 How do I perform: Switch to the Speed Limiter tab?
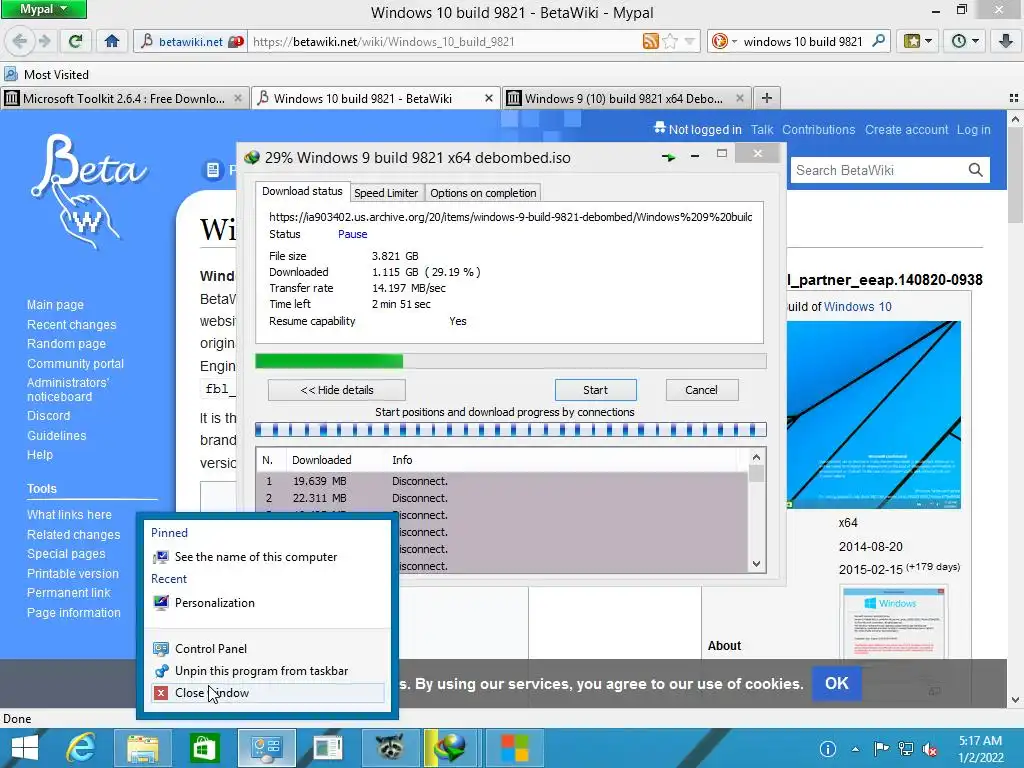tap(386, 193)
